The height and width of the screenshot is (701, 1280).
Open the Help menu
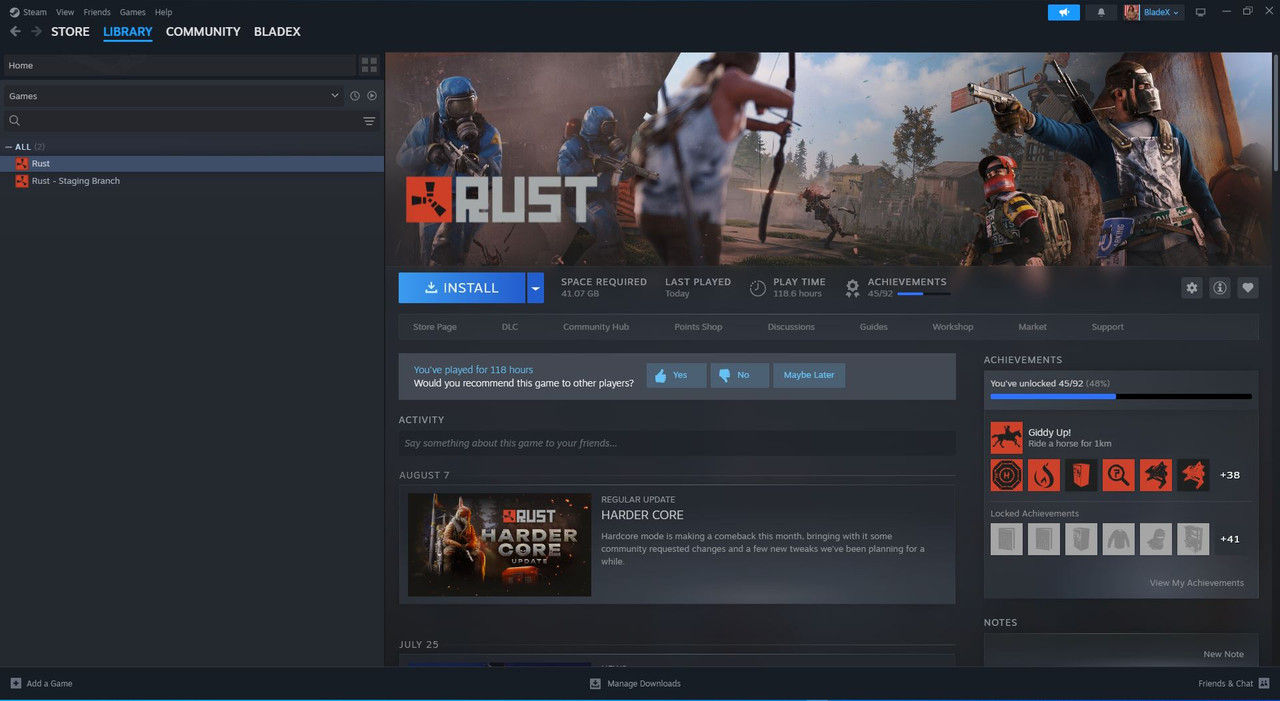[163, 12]
